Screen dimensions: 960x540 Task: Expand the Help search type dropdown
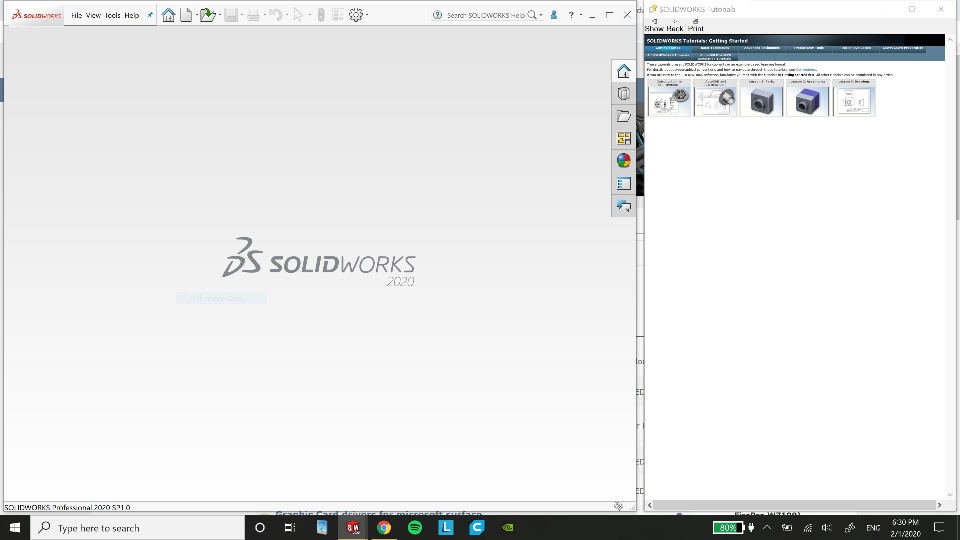(x=541, y=15)
